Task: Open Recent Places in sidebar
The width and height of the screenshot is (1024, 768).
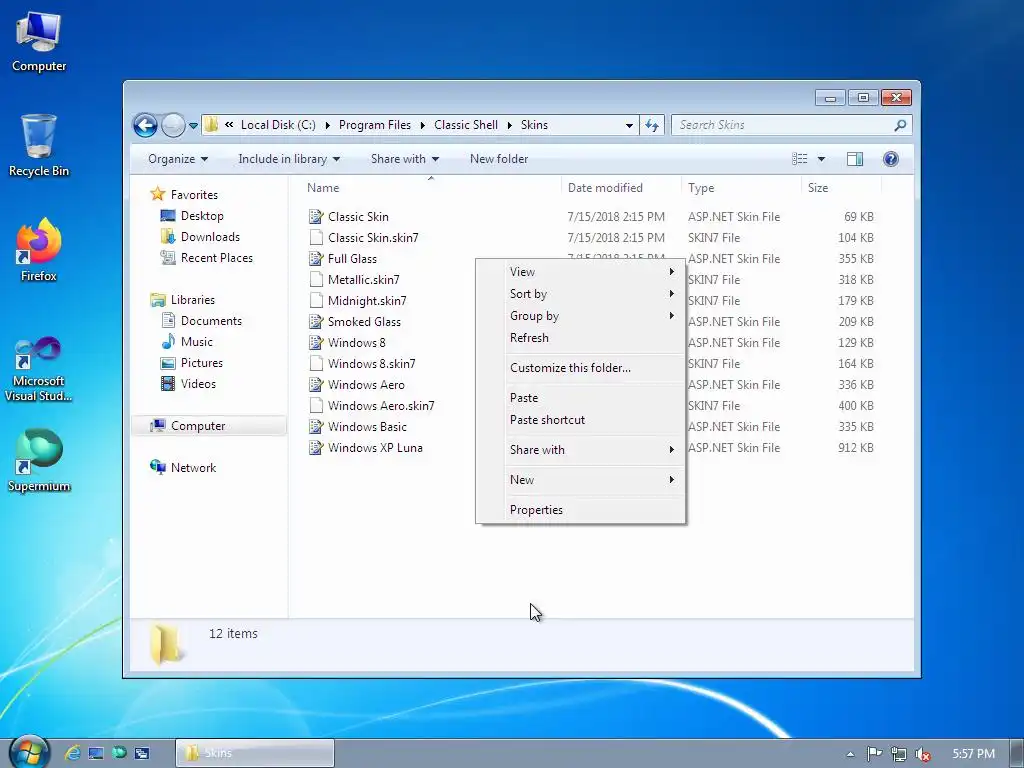Action: [x=216, y=257]
